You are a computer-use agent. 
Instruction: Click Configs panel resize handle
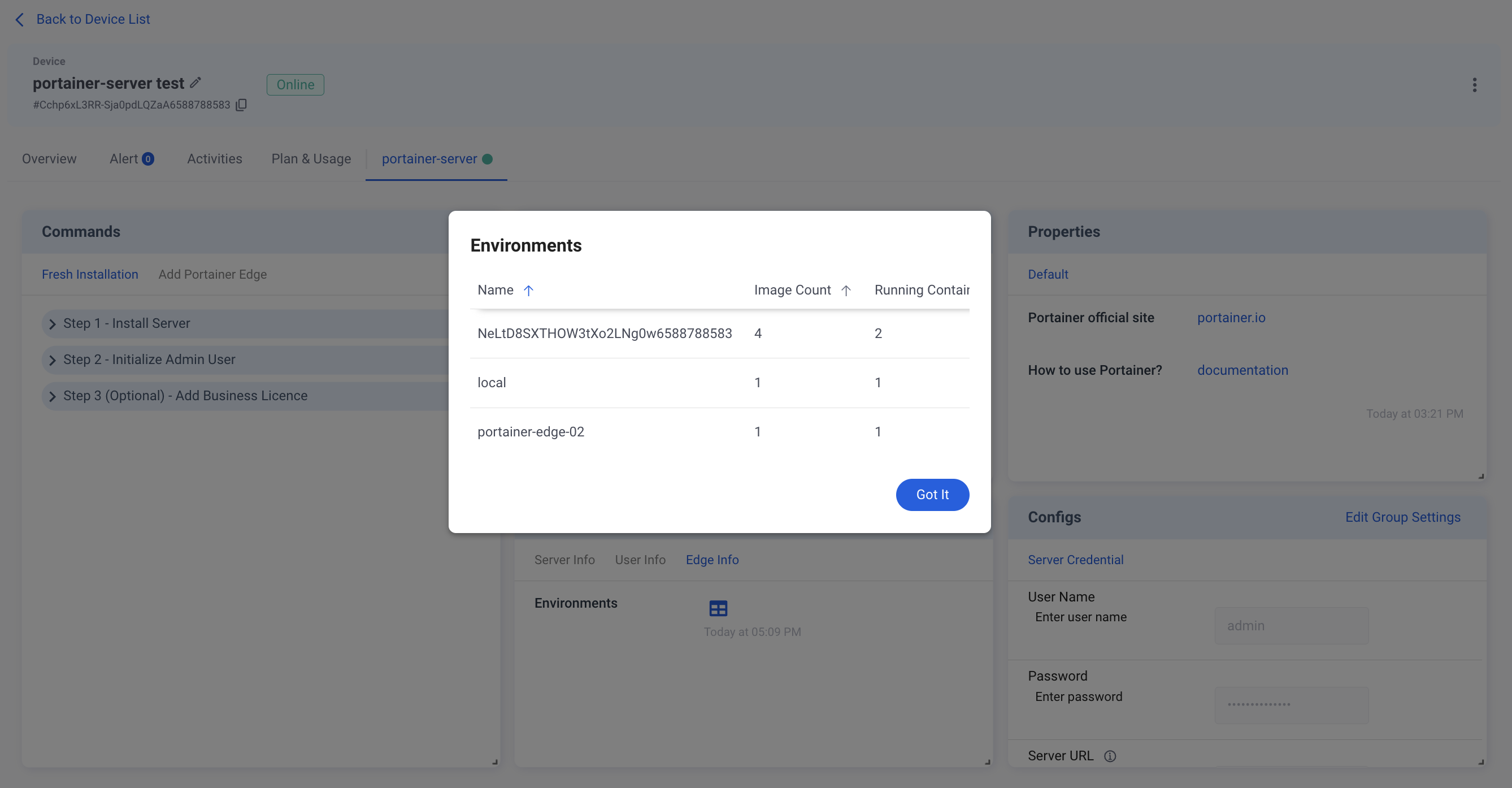point(1481,762)
